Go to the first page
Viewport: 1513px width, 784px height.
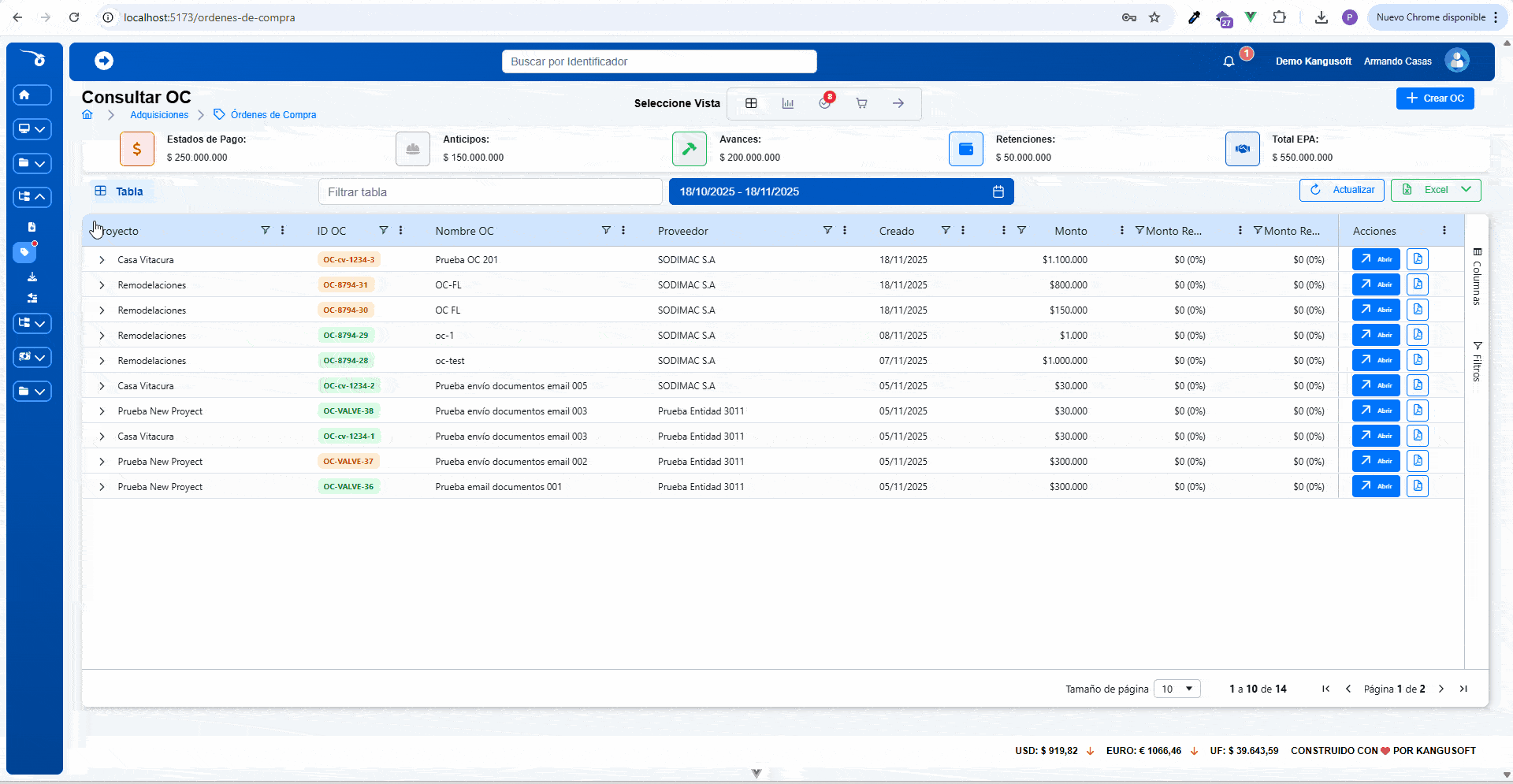tap(1326, 689)
